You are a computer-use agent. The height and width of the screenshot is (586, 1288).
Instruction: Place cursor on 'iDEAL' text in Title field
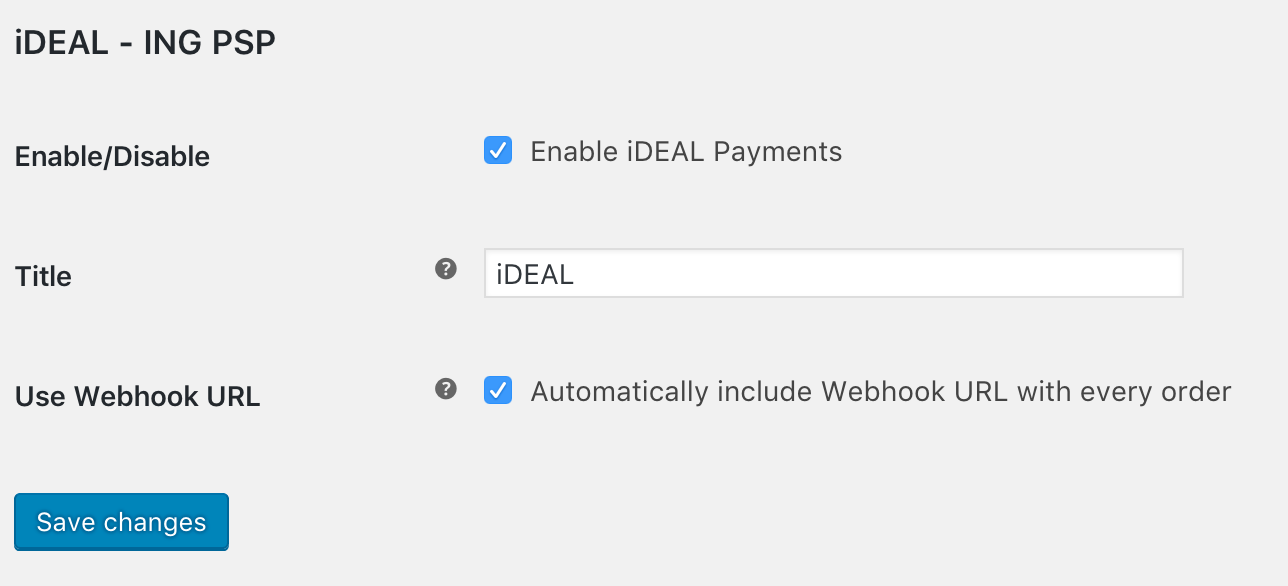tap(535, 275)
